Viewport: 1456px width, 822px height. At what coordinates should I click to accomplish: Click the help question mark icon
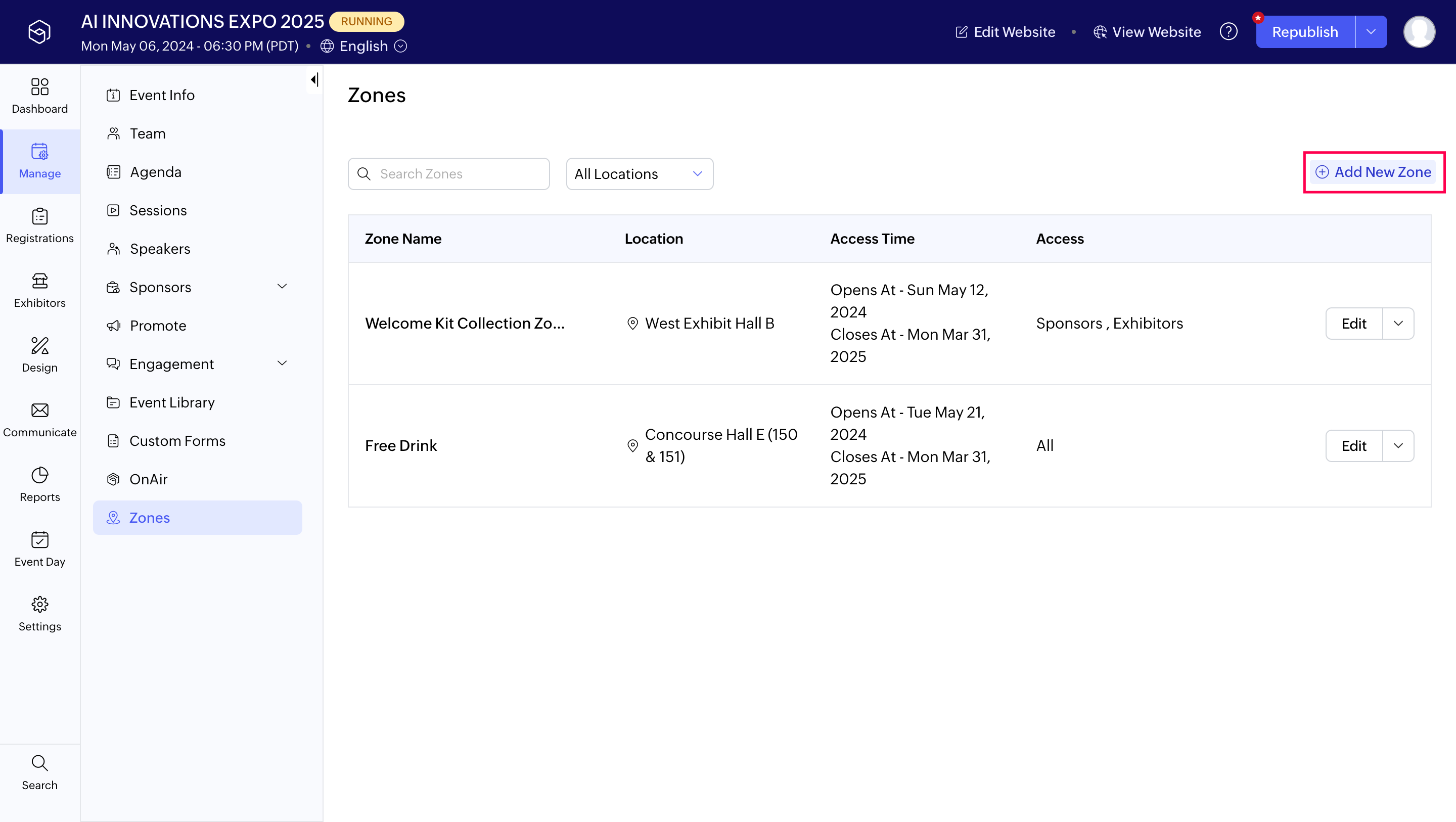click(x=1228, y=32)
